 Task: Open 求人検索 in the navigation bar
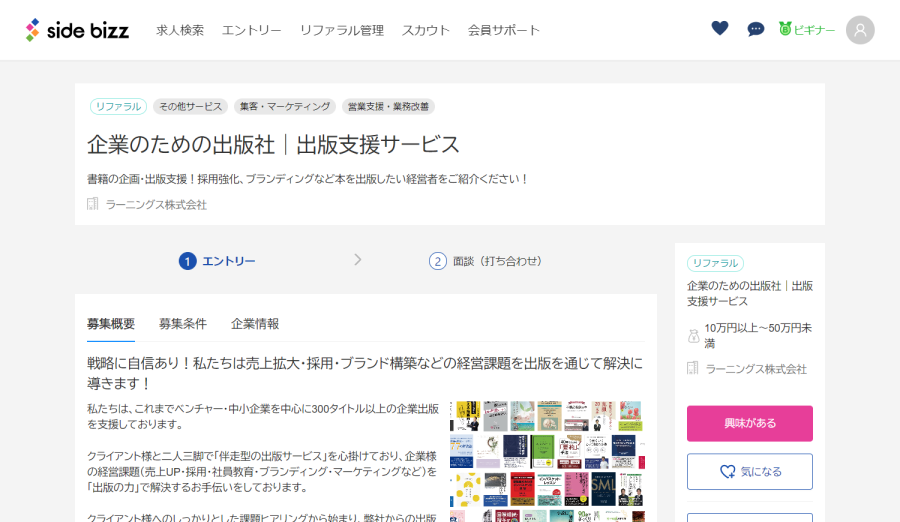click(180, 30)
